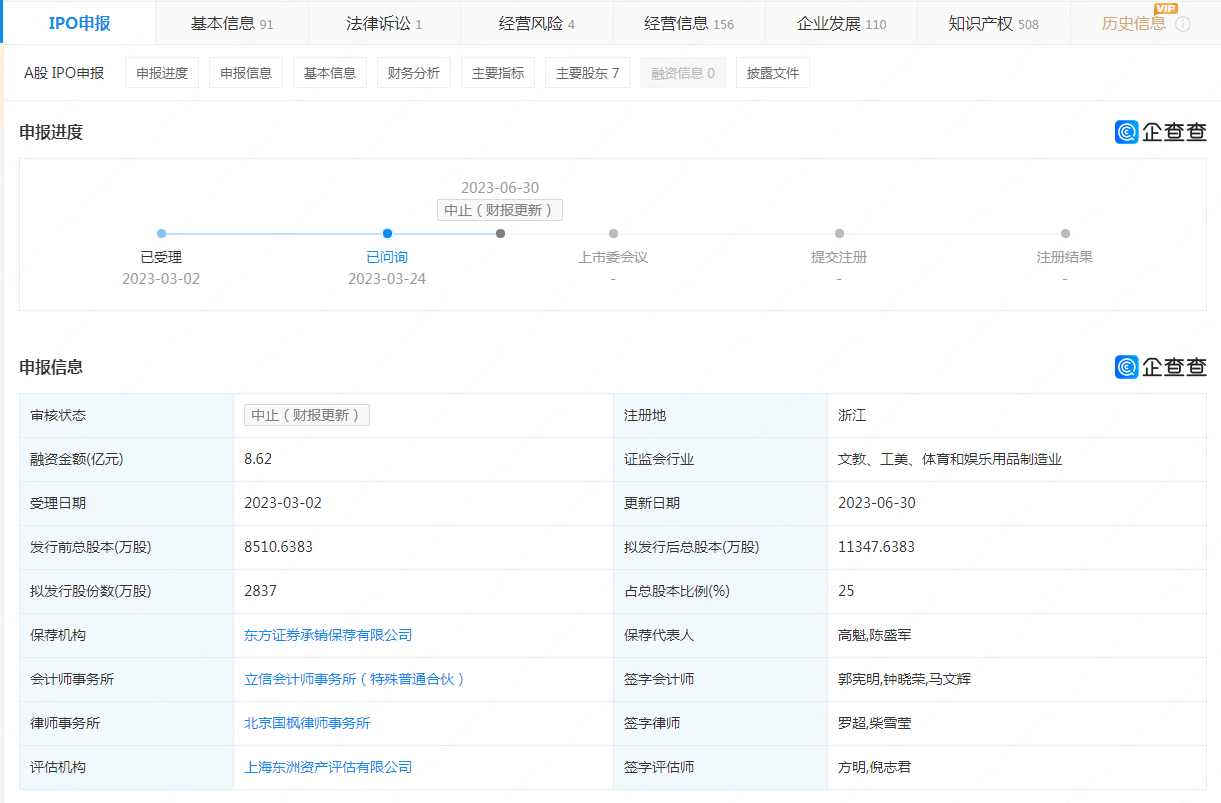Click the 更新日期 value 2023-06-30
Screen dimensions: 1221x803
877,503
